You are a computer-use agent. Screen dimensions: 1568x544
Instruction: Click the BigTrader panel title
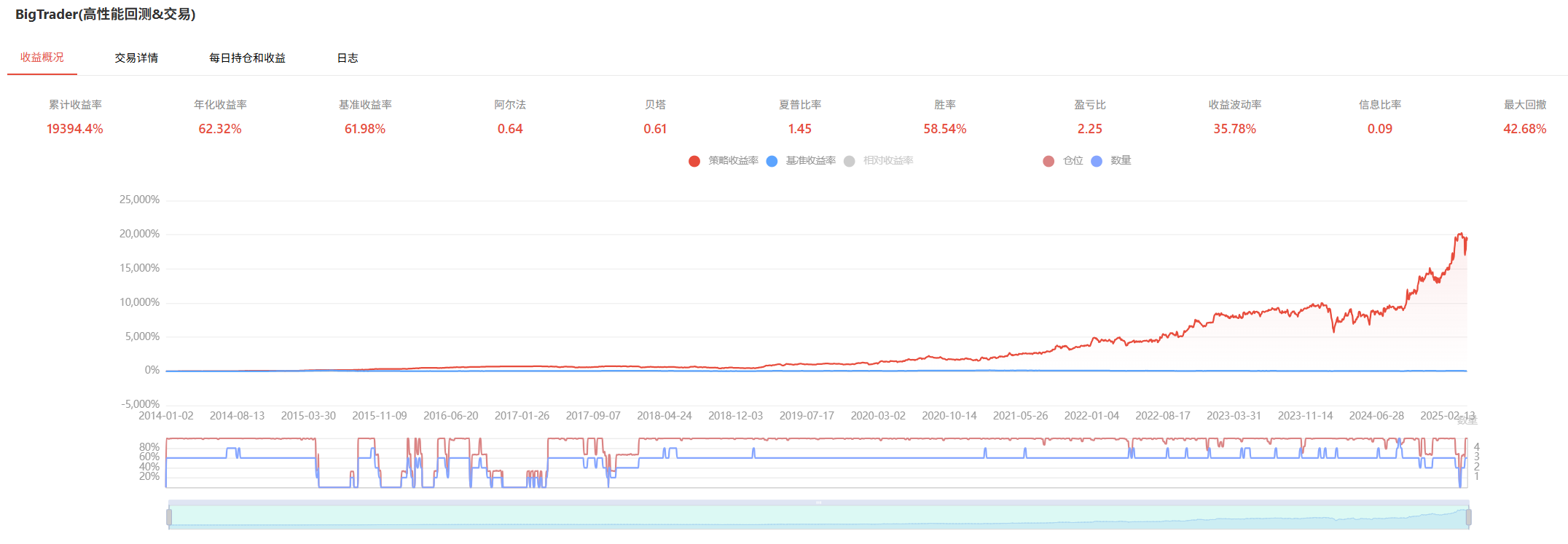pyautogui.click(x=106, y=15)
